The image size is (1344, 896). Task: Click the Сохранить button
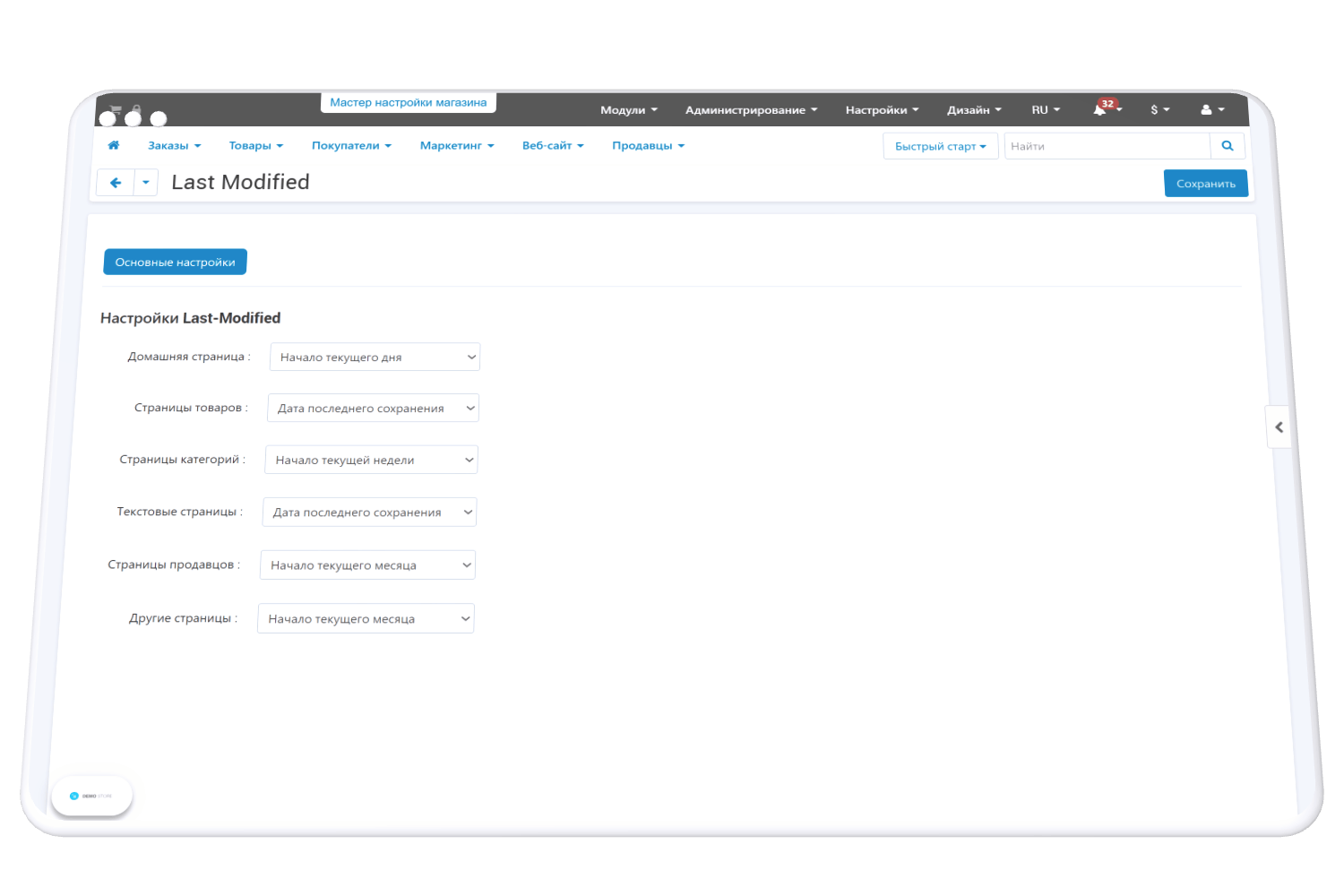click(x=1205, y=184)
